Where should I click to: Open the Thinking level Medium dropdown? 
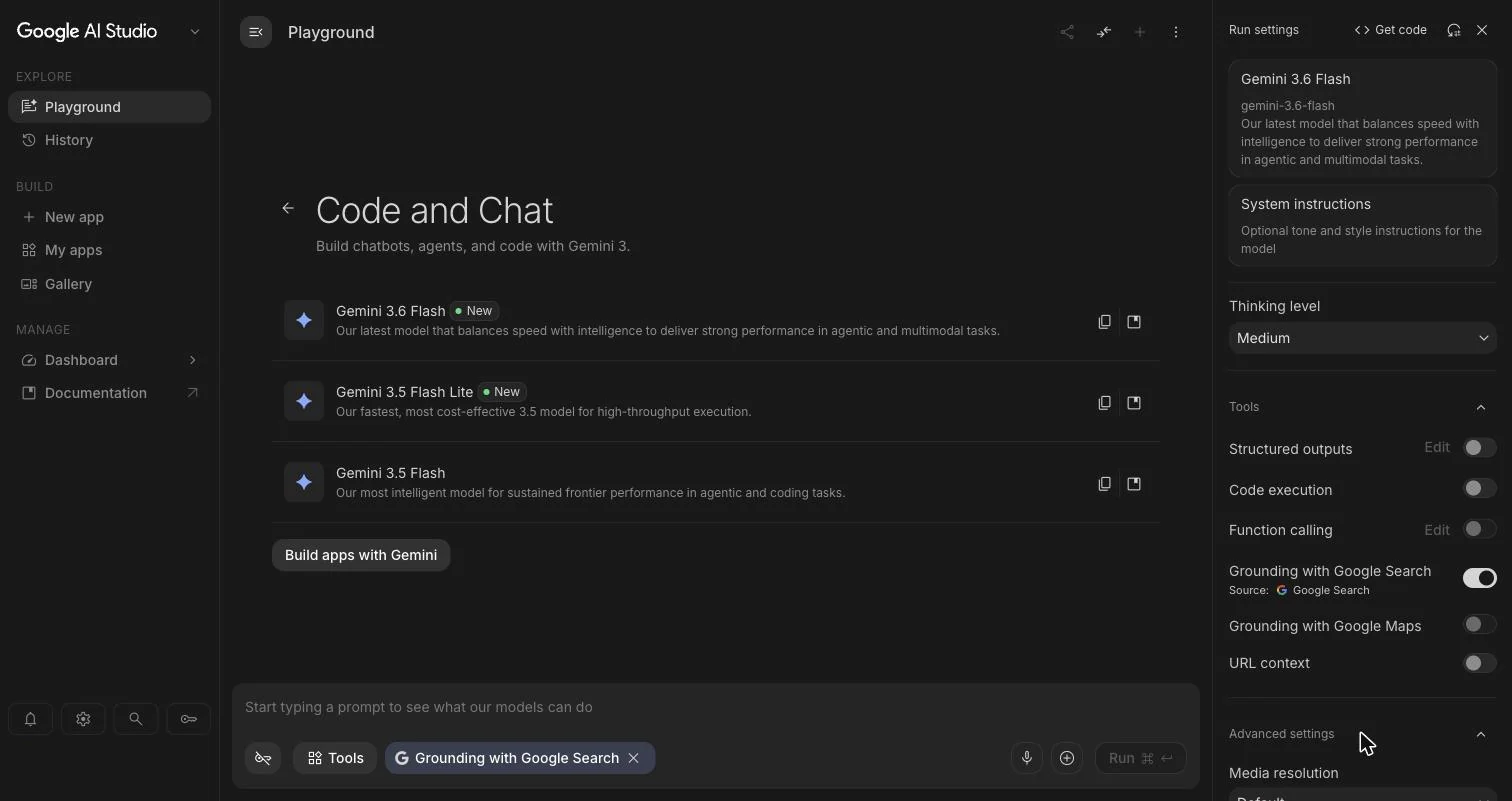1362,338
